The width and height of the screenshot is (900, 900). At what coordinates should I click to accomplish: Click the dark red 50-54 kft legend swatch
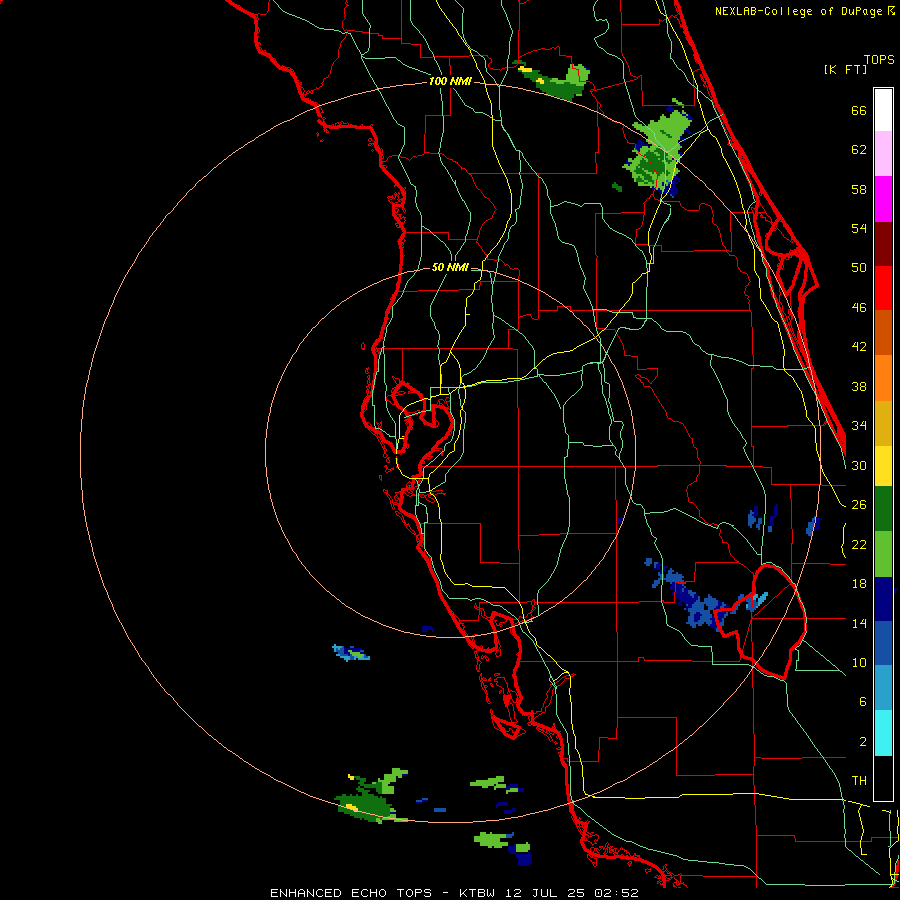(x=883, y=244)
